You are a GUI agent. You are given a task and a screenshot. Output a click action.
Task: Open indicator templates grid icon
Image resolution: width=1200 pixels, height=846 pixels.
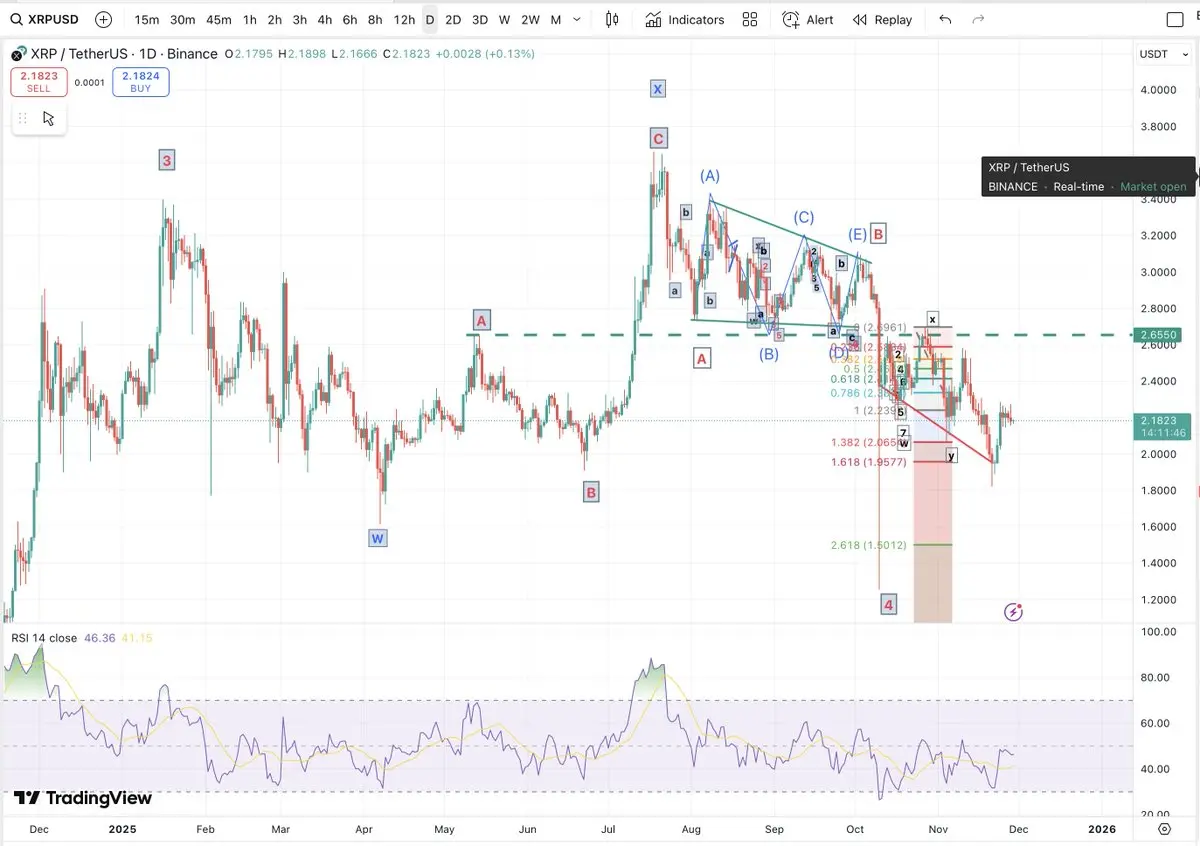[x=750, y=19]
